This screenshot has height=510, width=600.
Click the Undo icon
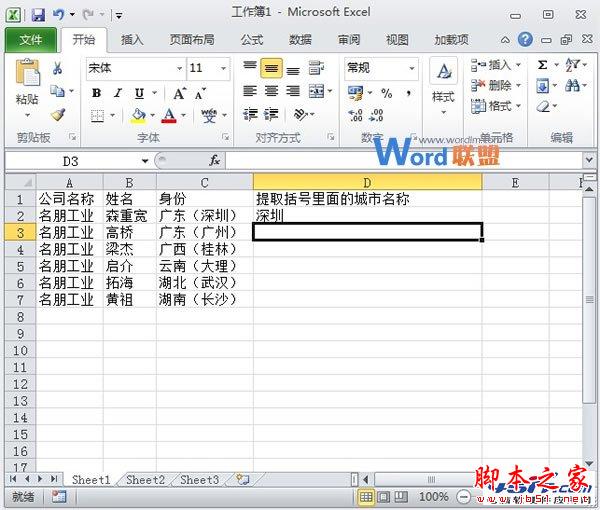[59, 15]
